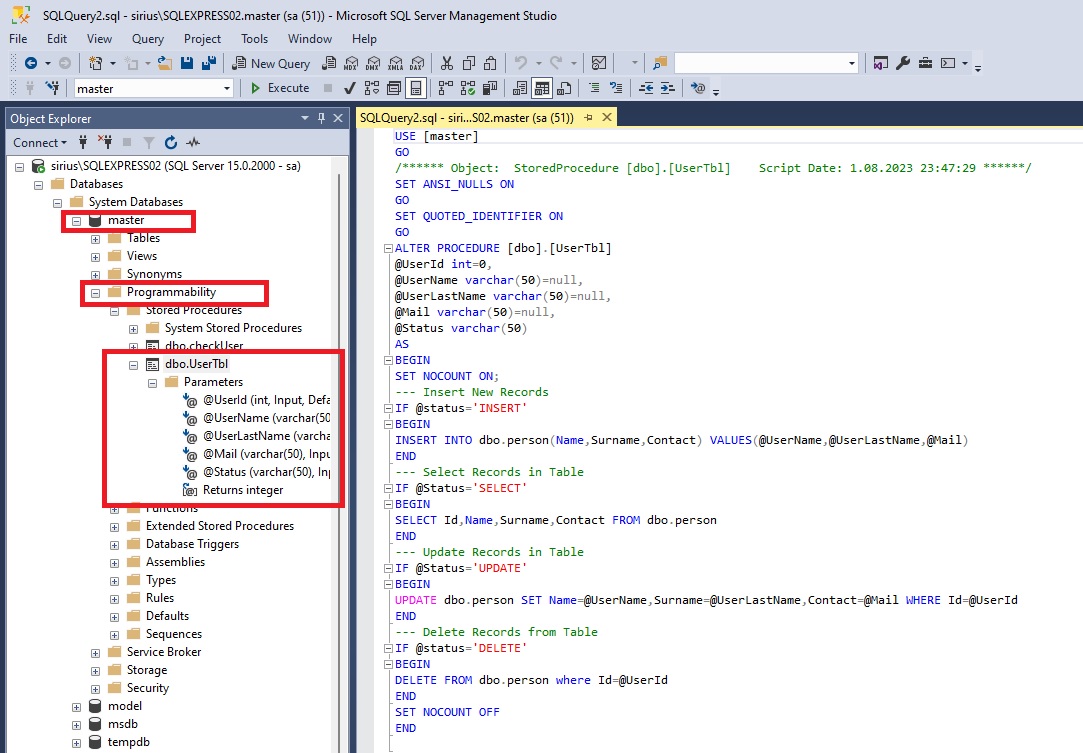Toggle Results to Grid output mode

point(541,88)
